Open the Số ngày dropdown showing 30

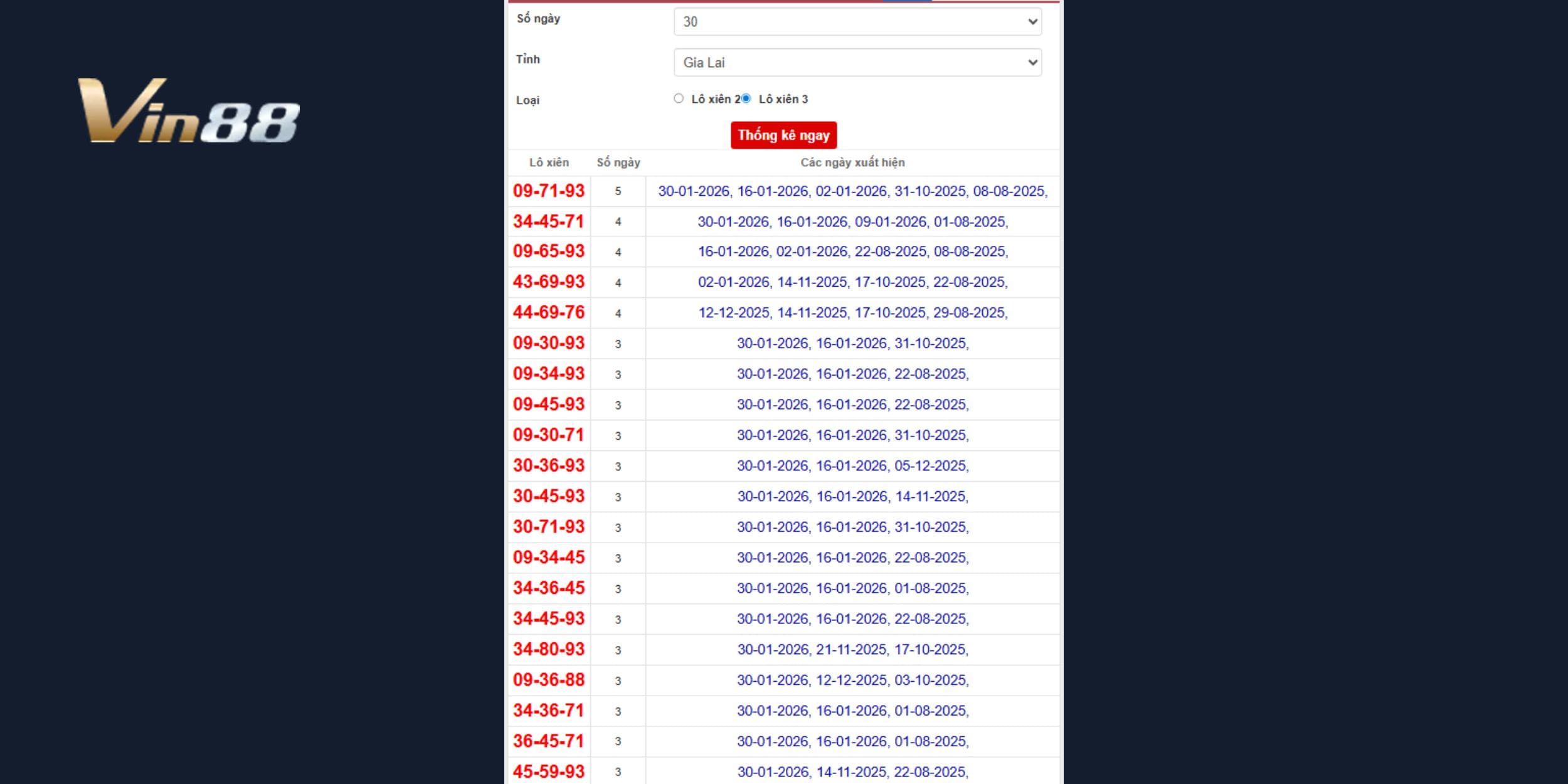coord(857,22)
